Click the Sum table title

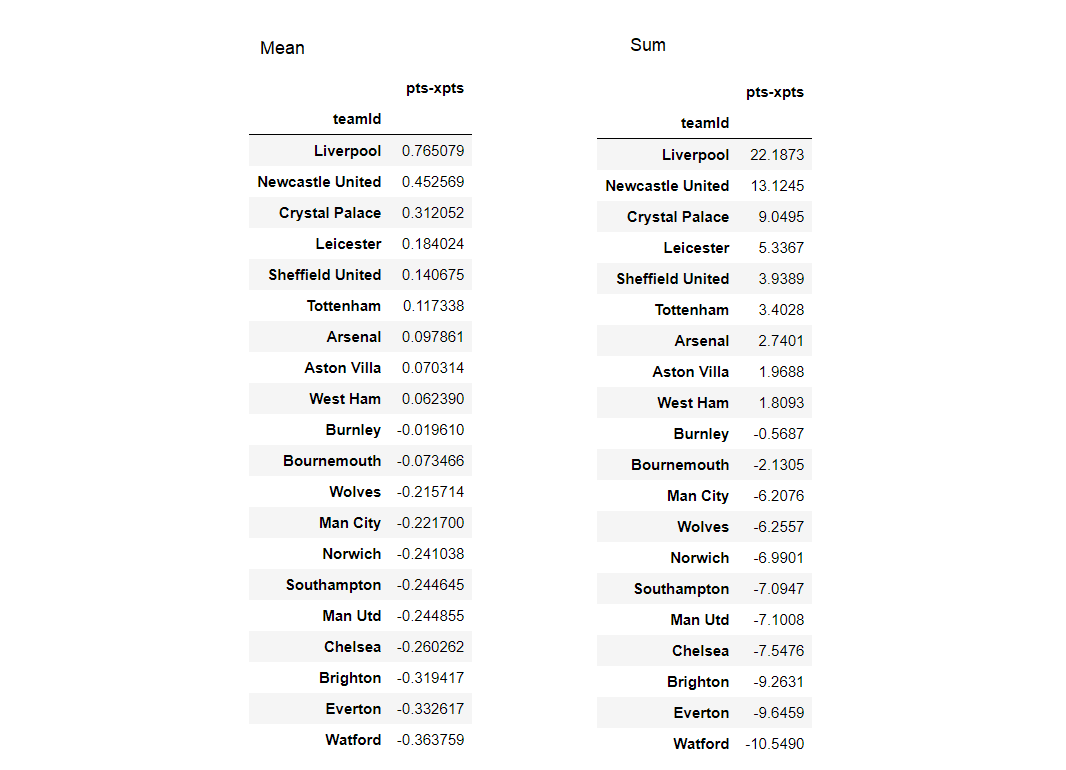pyautogui.click(x=648, y=45)
